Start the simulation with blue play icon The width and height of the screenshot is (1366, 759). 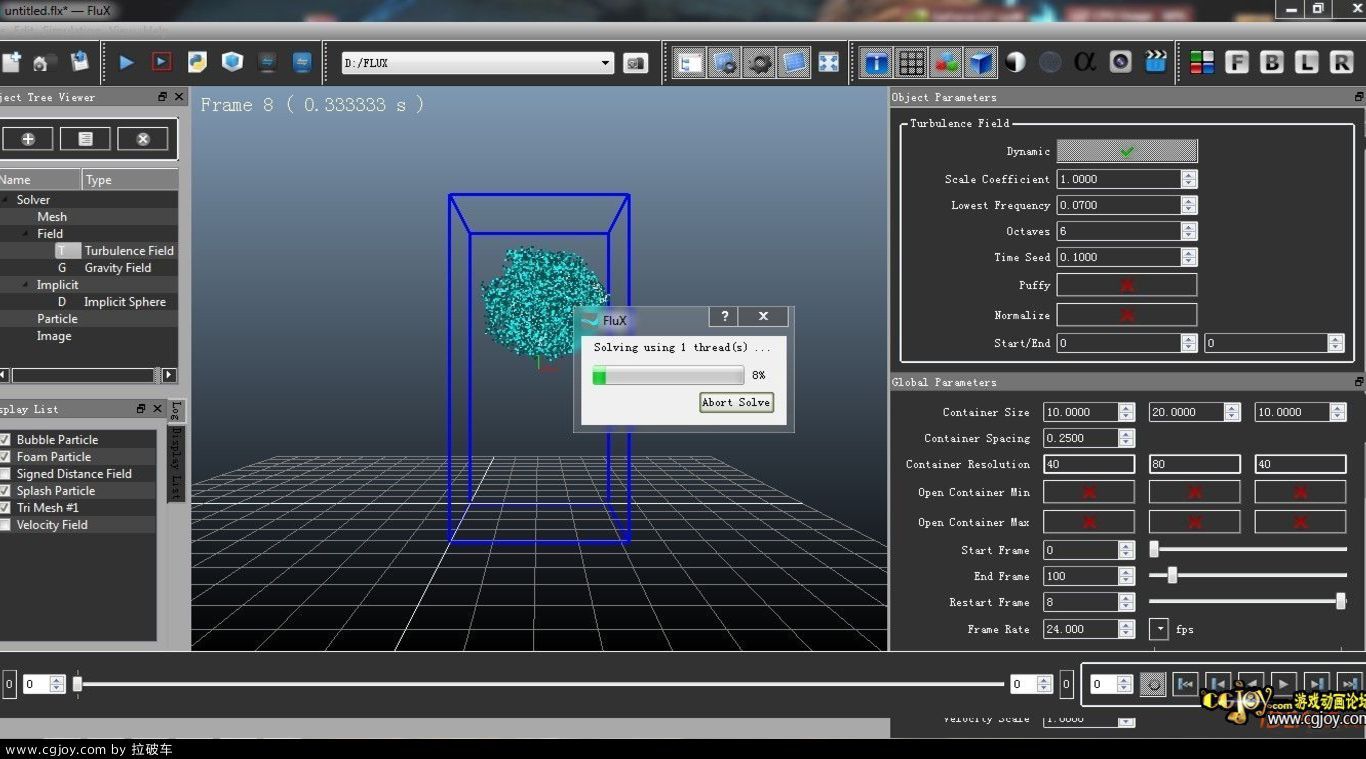pyautogui.click(x=126, y=62)
